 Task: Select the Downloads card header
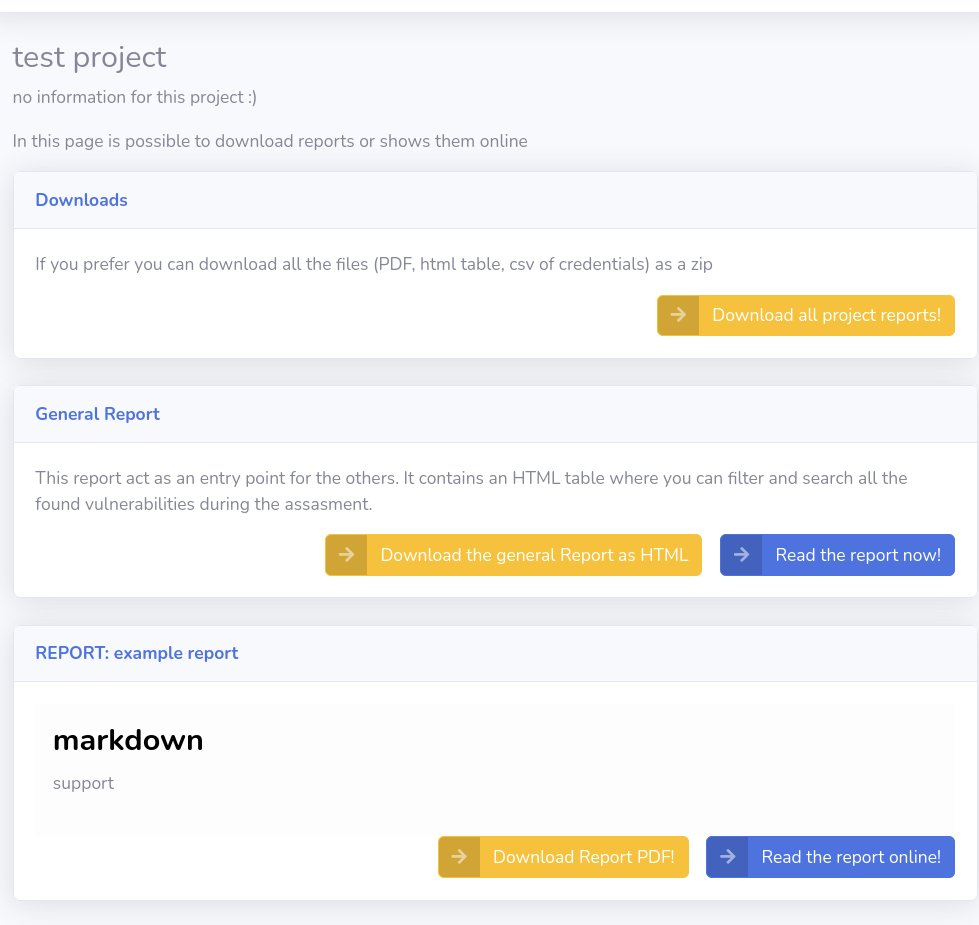point(495,200)
